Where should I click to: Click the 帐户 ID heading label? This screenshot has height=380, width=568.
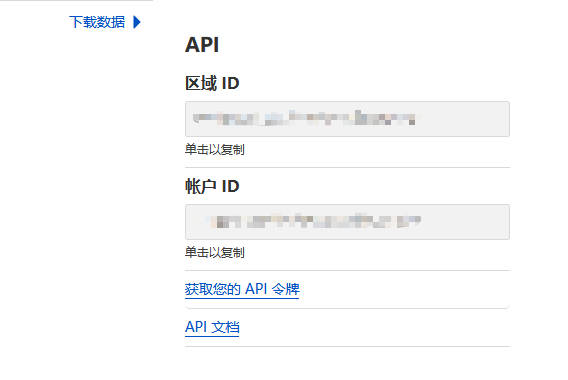point(212,186)
